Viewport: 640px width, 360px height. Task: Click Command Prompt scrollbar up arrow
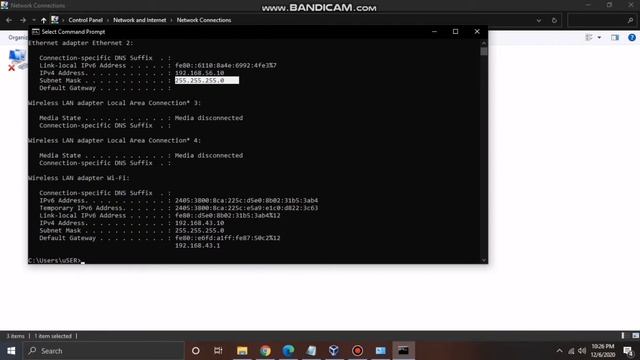tap(484, 42)
